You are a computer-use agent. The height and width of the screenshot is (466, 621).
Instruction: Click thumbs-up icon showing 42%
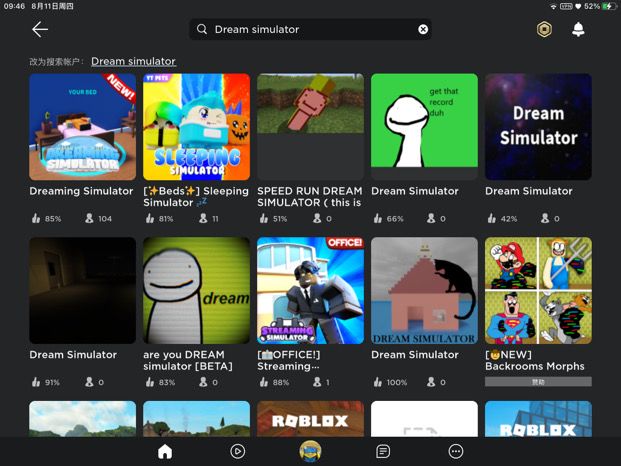coord(492,218)
